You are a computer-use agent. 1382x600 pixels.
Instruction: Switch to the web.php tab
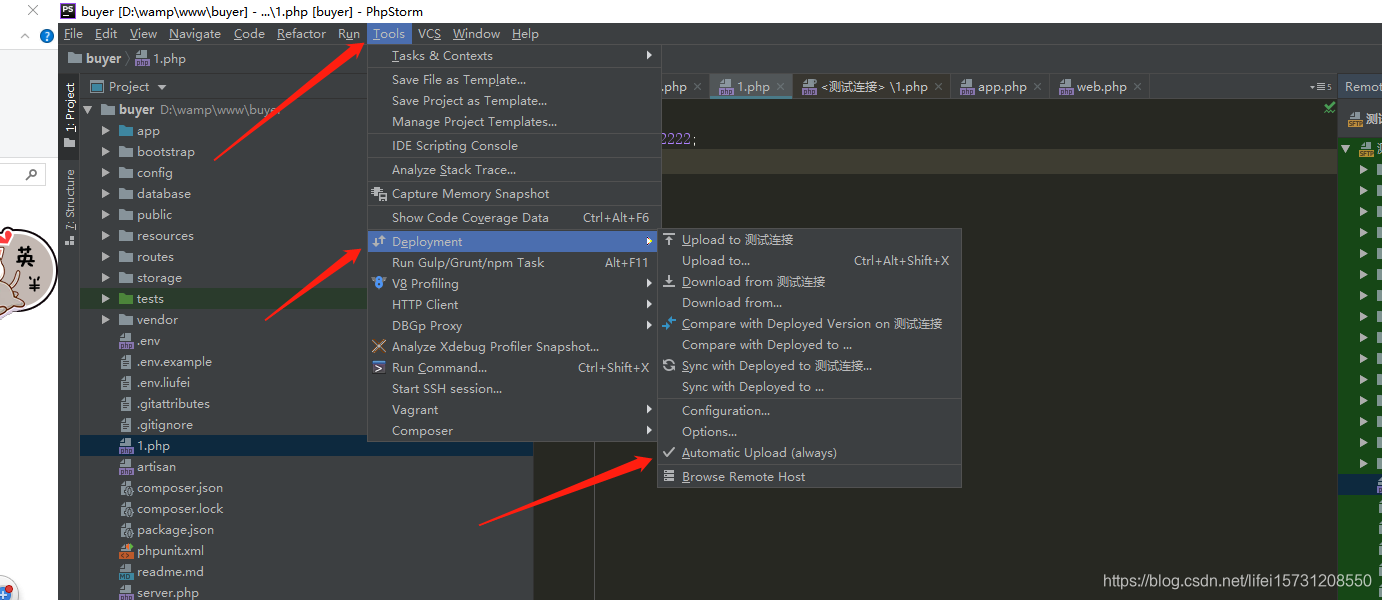coord(1101,87)
